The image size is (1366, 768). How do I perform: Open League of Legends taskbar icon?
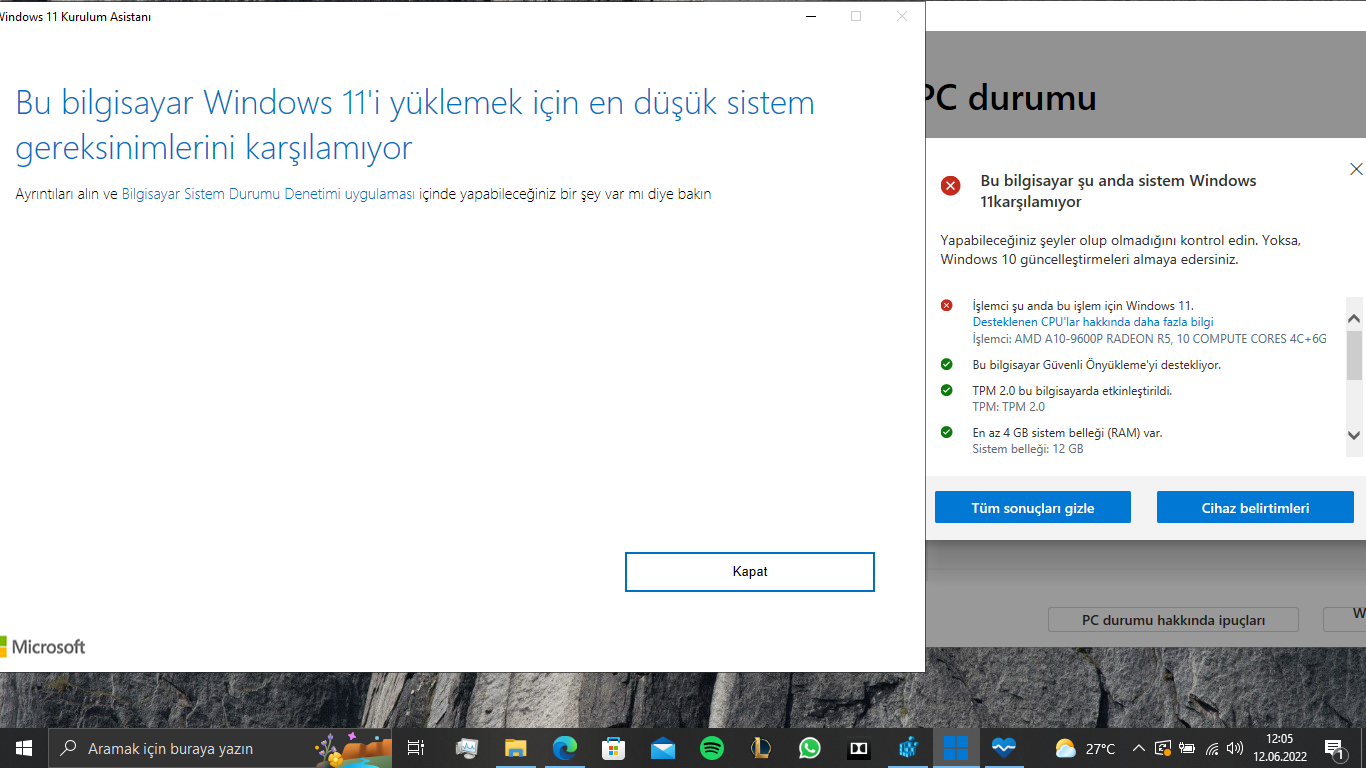[761, 748]
